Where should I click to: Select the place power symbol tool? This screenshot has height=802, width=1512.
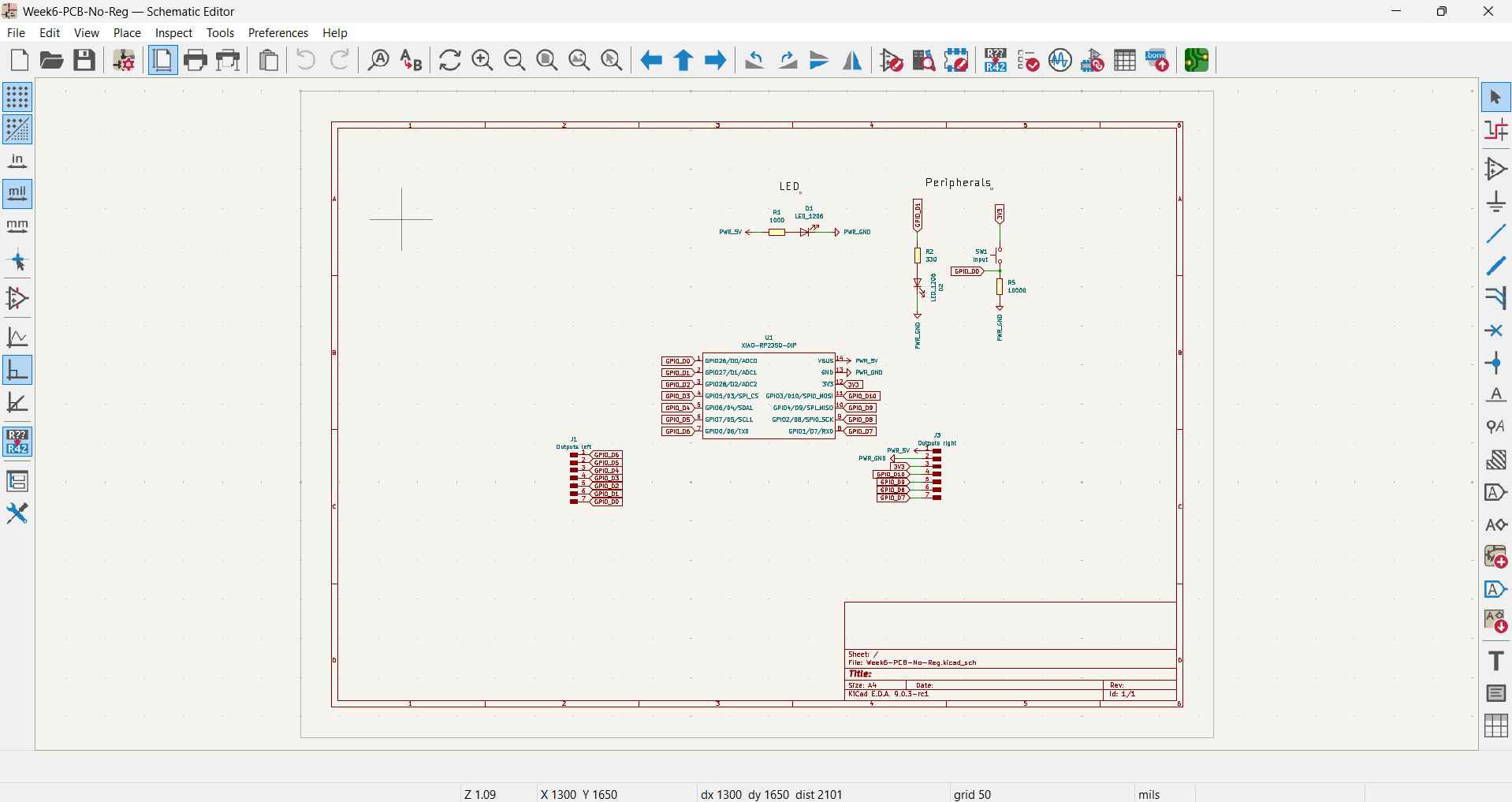tap(1495, 201)
